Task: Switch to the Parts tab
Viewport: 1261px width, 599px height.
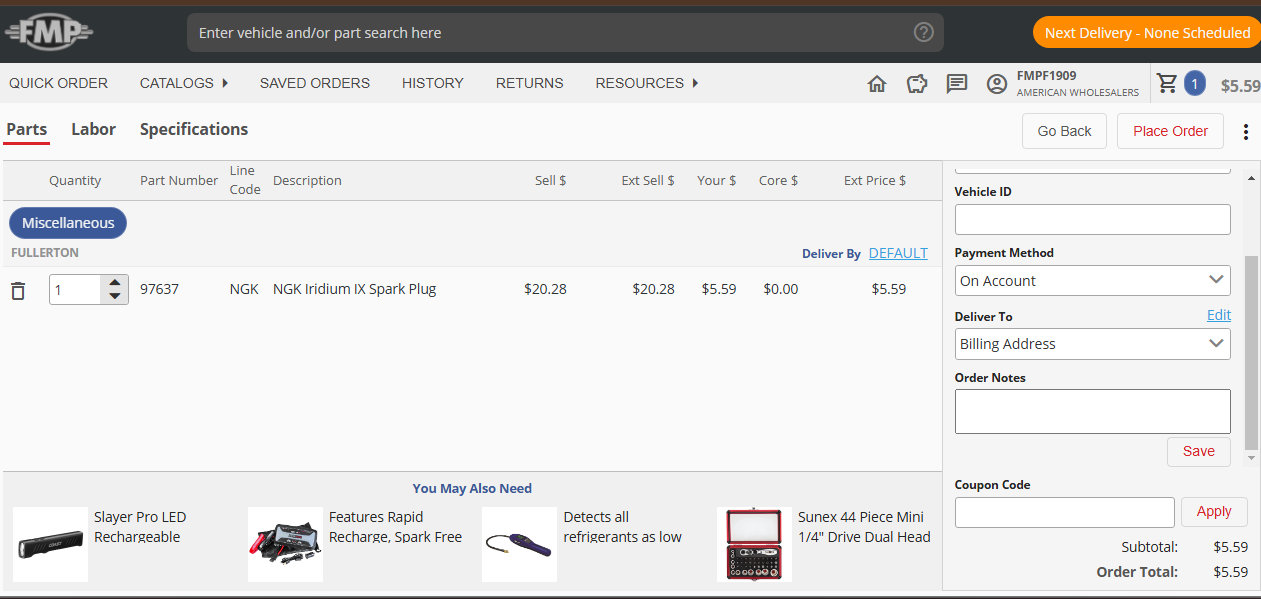Action: tap(27, 129)
